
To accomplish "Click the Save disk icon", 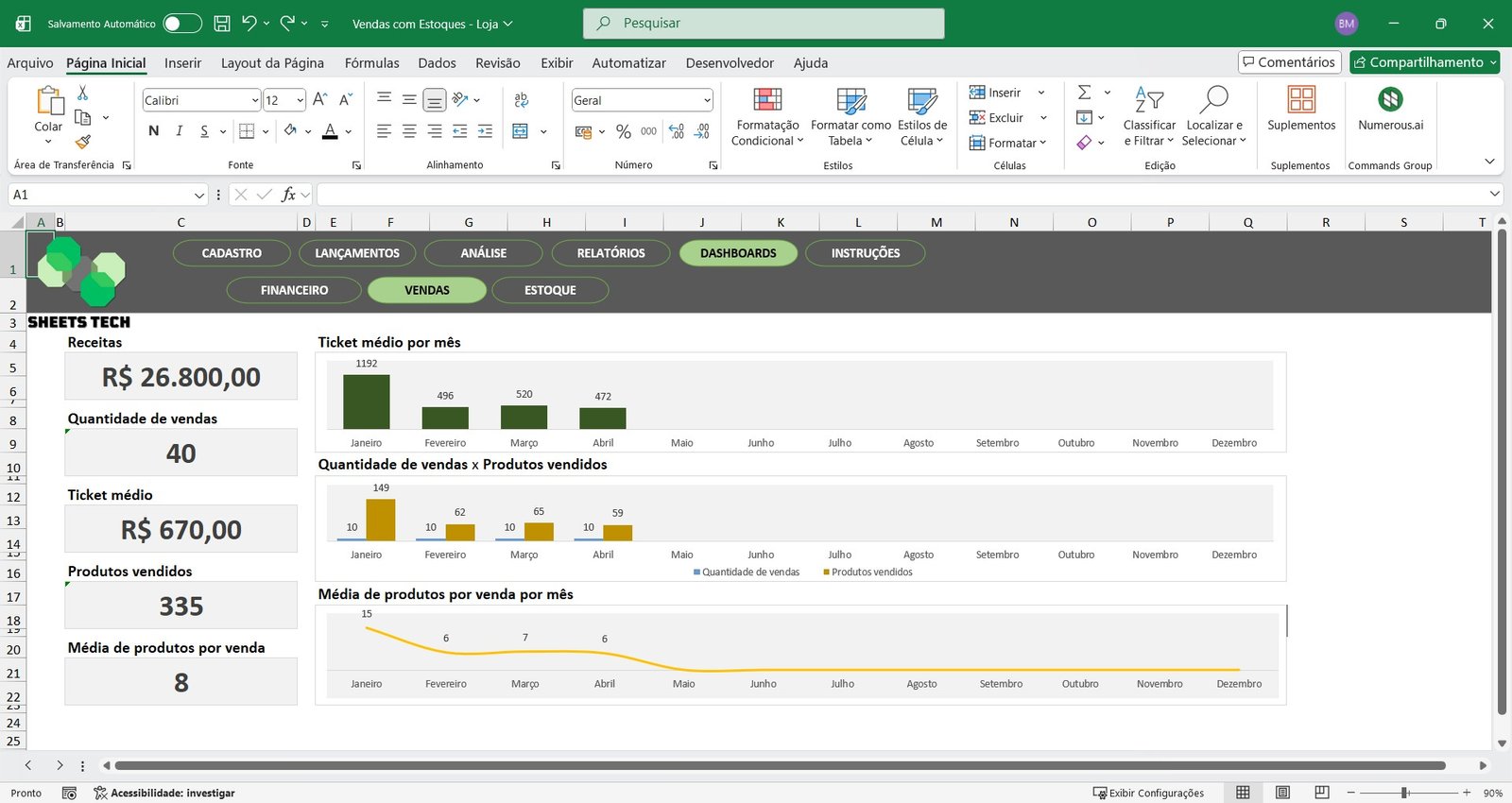I will click(222, 24).
